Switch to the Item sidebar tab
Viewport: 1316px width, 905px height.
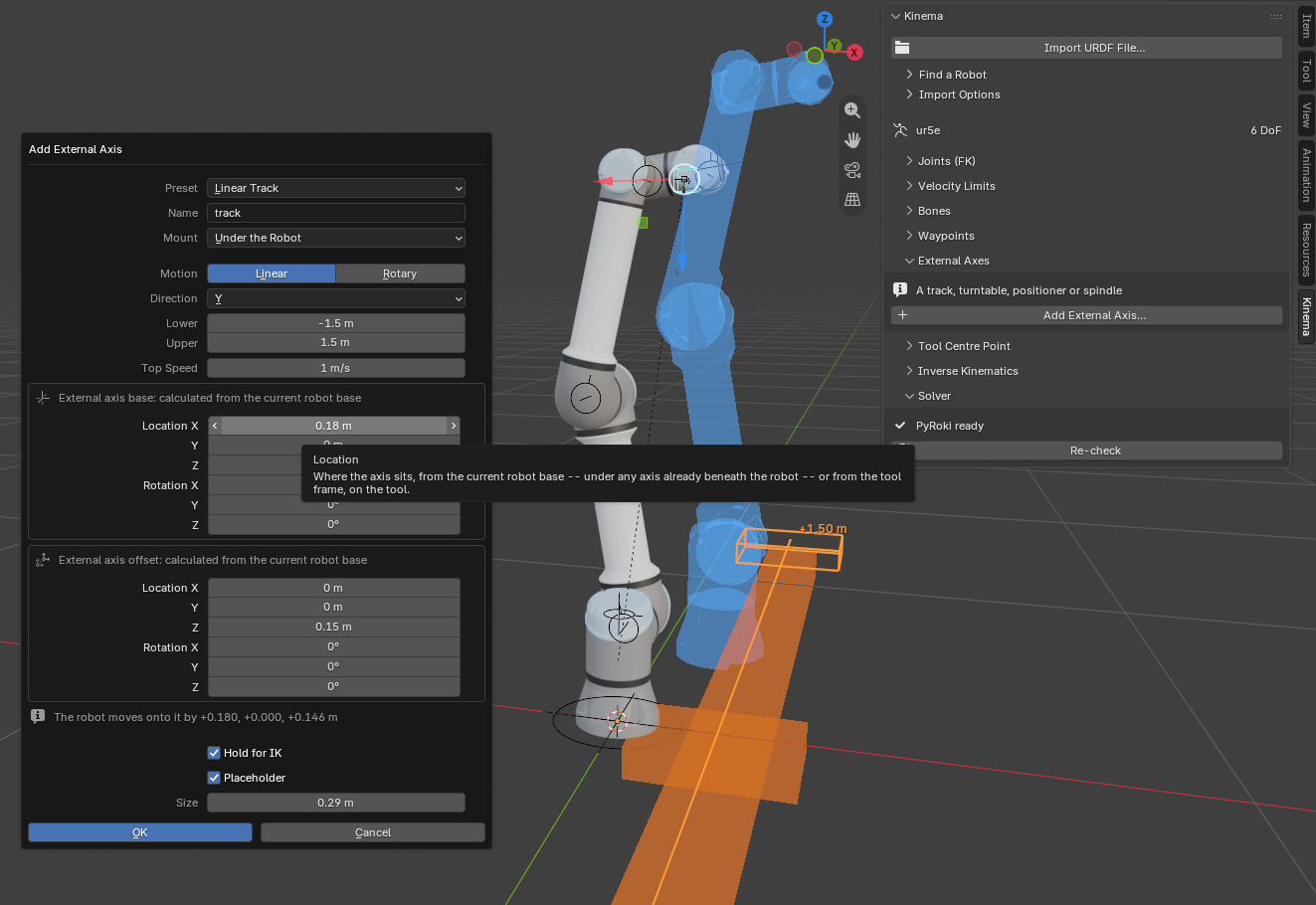pyautogui.click(x=1306, y=26)
